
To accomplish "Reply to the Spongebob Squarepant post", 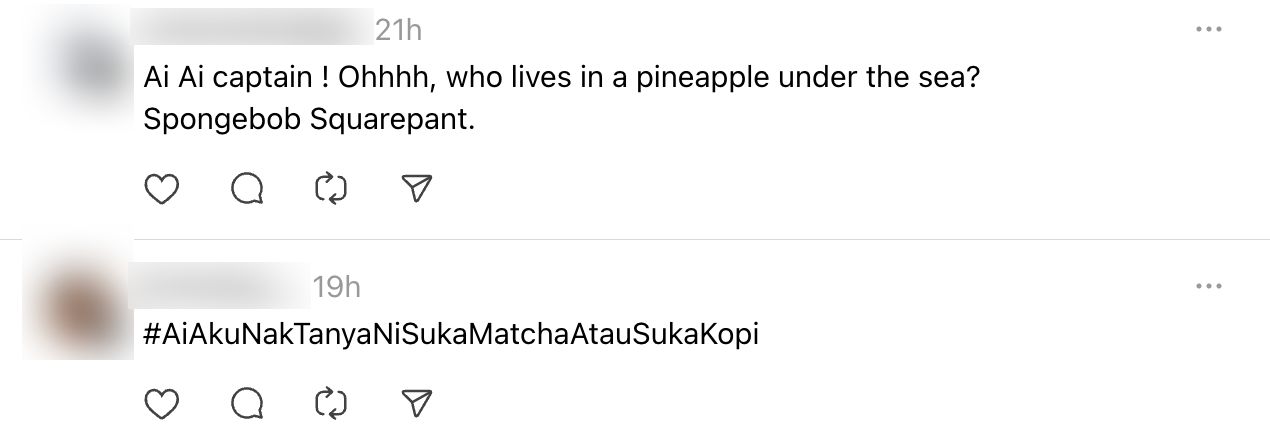I will pos(246,188).
